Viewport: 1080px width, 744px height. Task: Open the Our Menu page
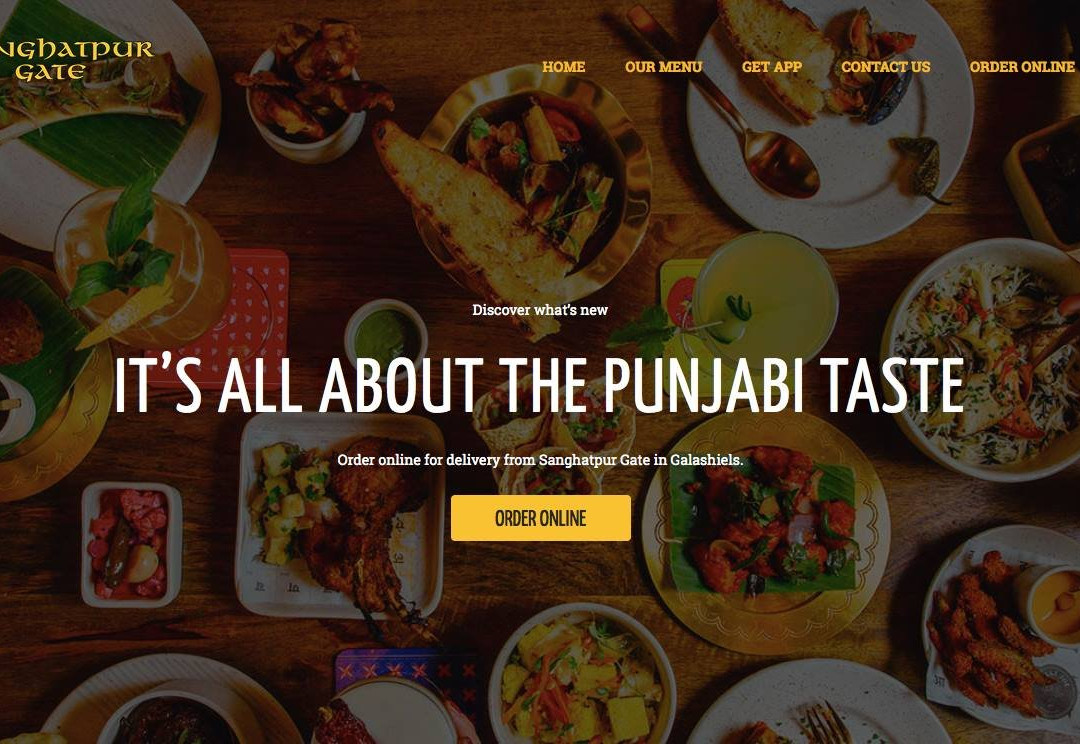[663, 67]
